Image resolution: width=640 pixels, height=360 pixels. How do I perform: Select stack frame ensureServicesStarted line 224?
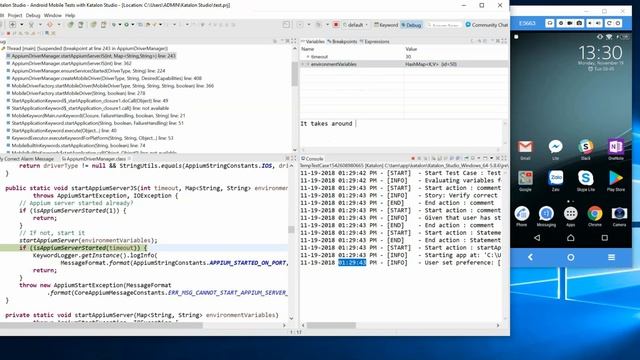pos(86,71)
